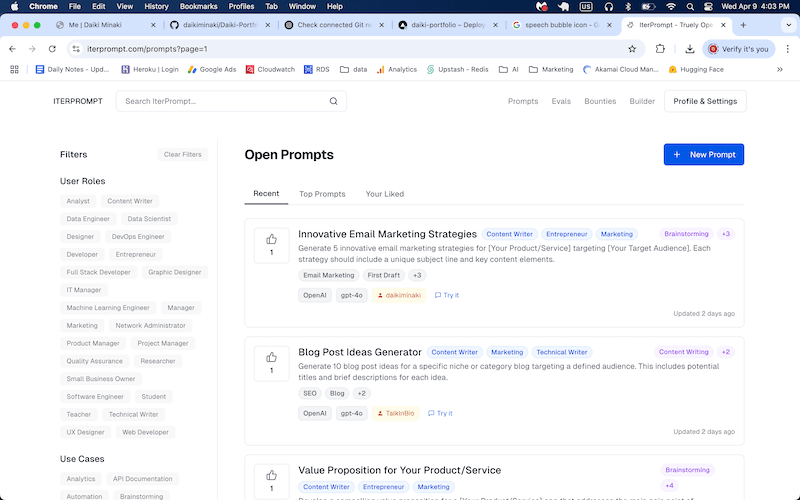Open Chrome downloads icon
The height and width of the screenshot is (500, 800).
pos(689,49)
